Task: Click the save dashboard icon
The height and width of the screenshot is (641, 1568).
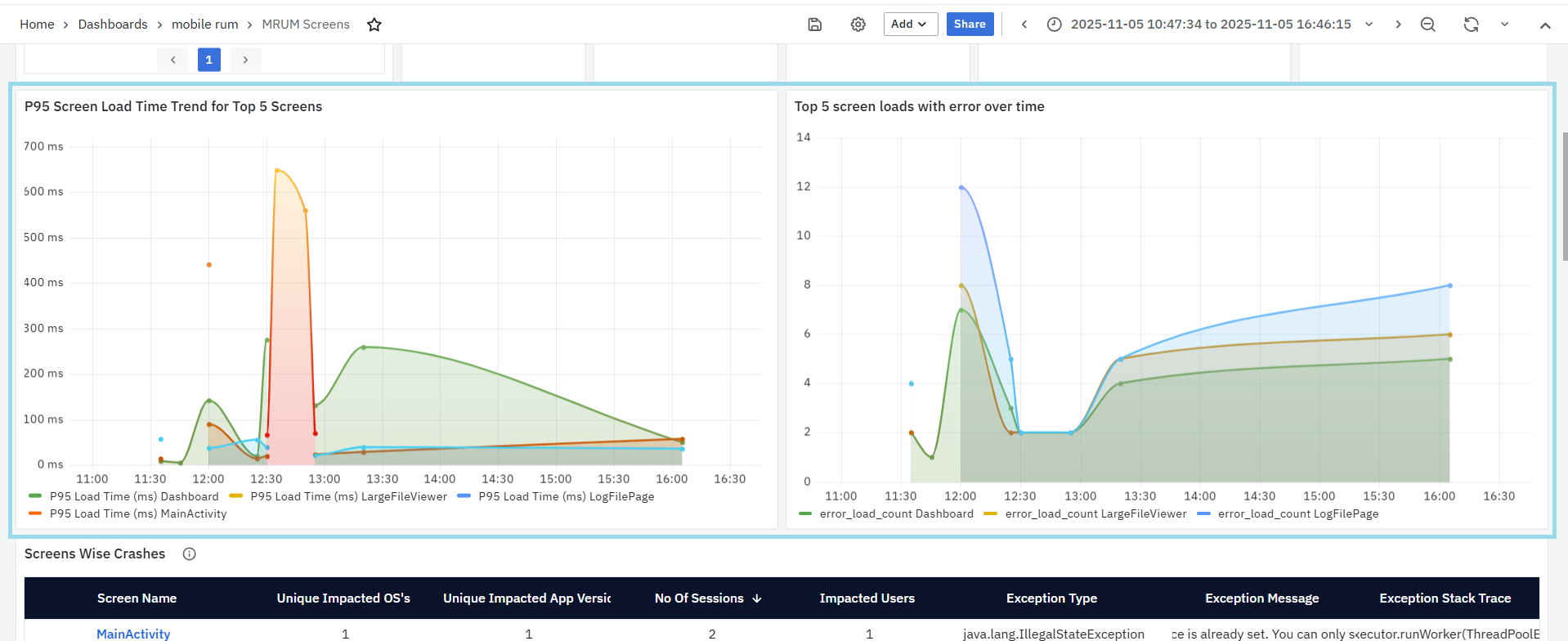Action: coord(814,25)
